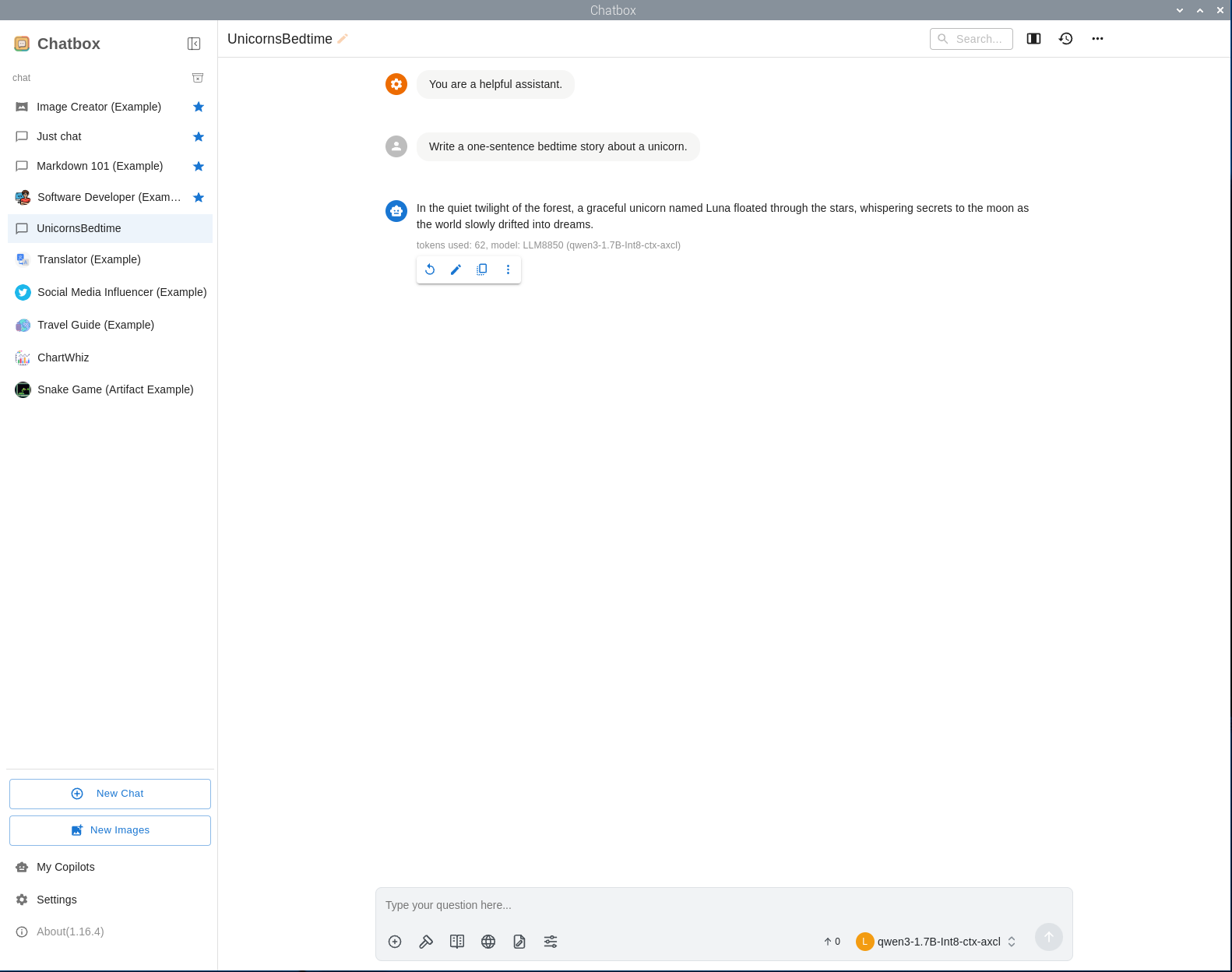
Task: Unstar Image Creator (Example) chat
Action: [199, 107]
